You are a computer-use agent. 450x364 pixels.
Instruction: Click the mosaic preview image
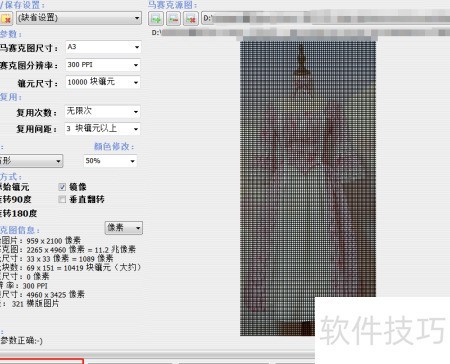click(x=308, y=188)
